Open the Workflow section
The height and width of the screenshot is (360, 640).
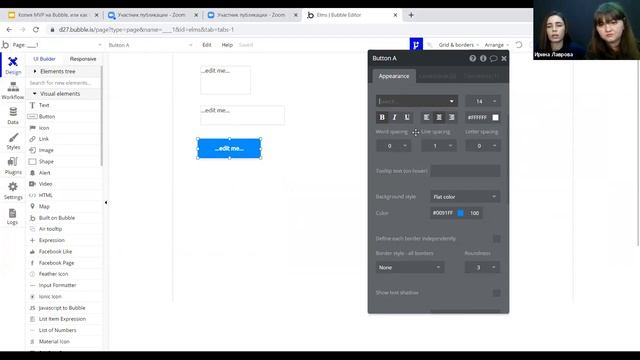point(13,91)
